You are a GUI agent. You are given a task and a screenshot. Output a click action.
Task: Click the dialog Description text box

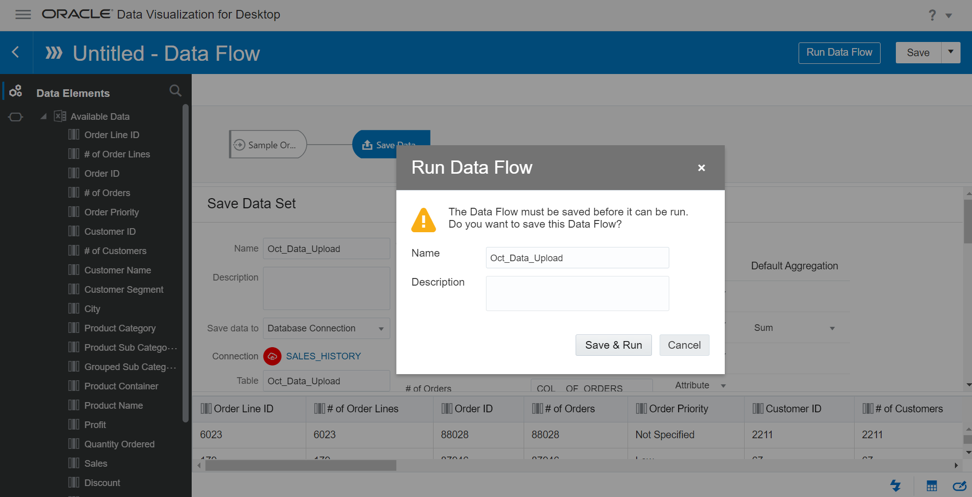[577, 293]
